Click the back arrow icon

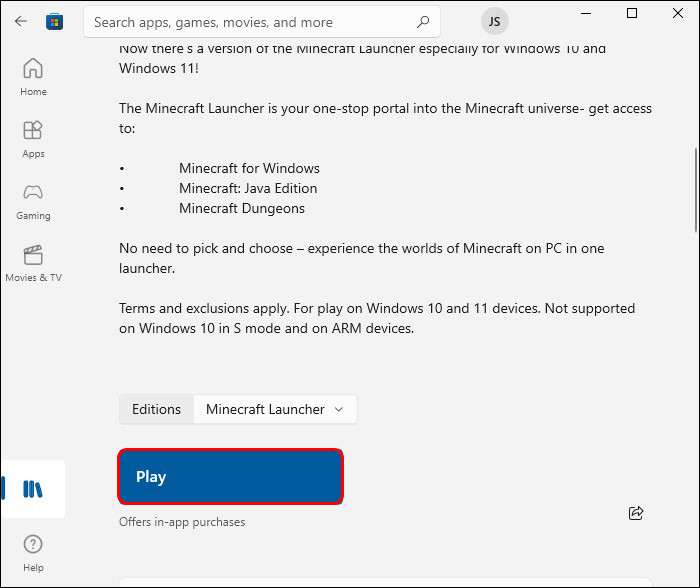point(21,21)
